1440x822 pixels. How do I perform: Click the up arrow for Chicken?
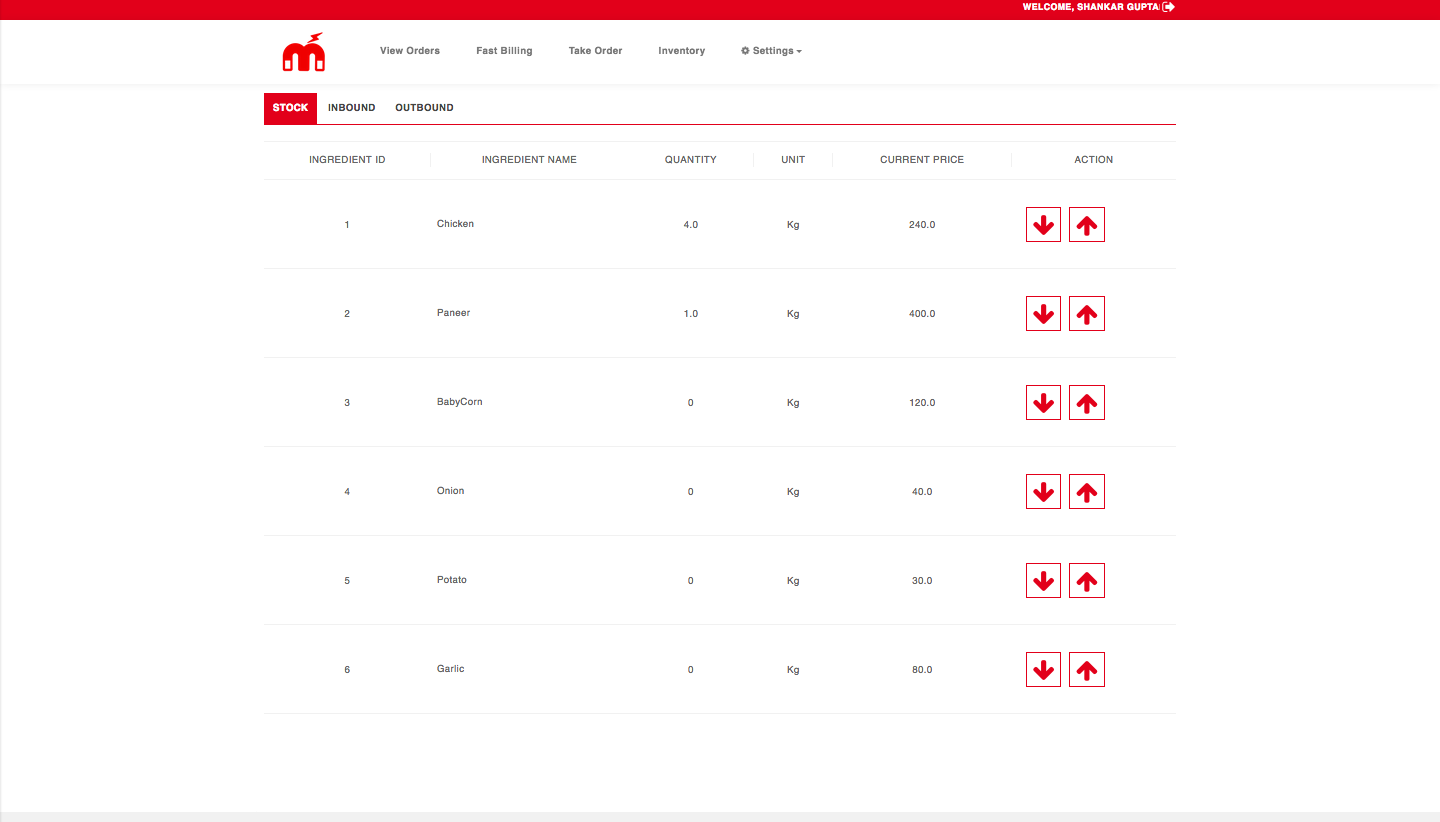point(1087,225)
